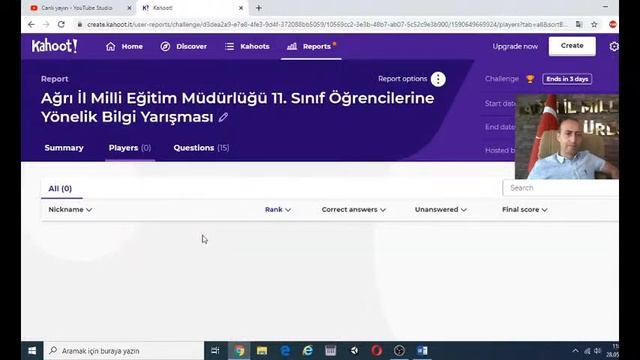Screen dimensions: 640x360
Task: Click the webcam overlay video
Action: pos(567,137)
